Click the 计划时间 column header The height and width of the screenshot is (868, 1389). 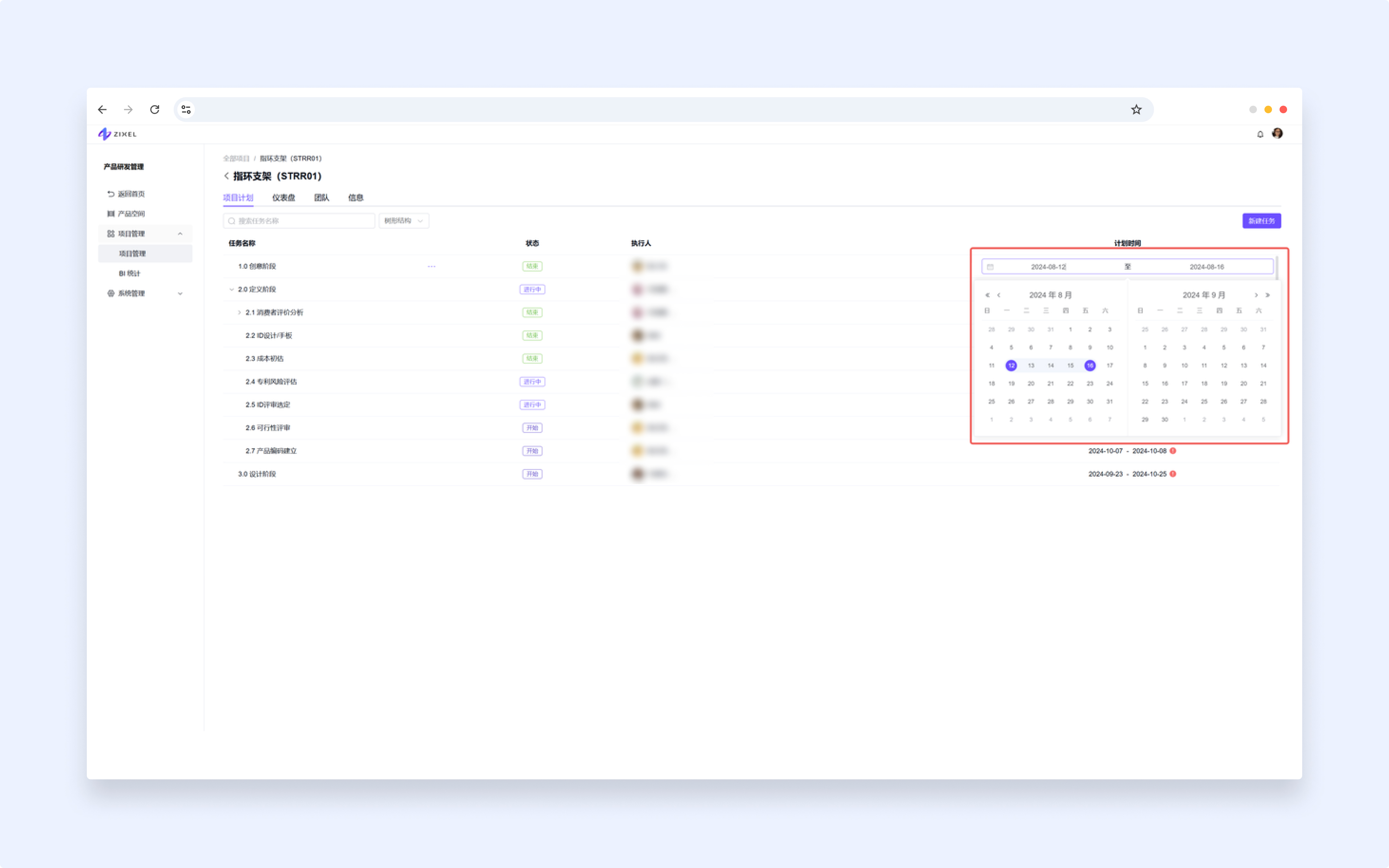(x=1127, y=243)
